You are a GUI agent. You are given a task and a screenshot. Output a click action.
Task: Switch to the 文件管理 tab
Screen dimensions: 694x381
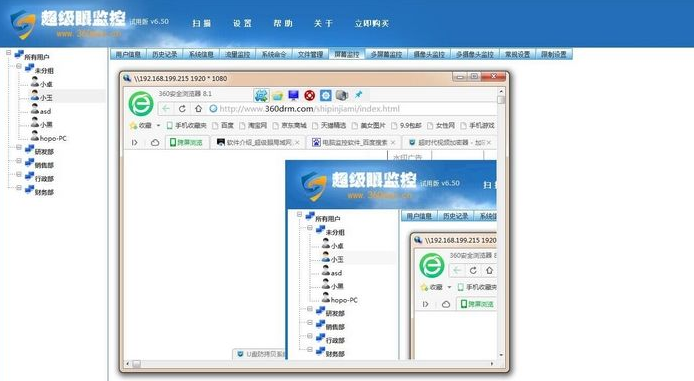point(310,54)
